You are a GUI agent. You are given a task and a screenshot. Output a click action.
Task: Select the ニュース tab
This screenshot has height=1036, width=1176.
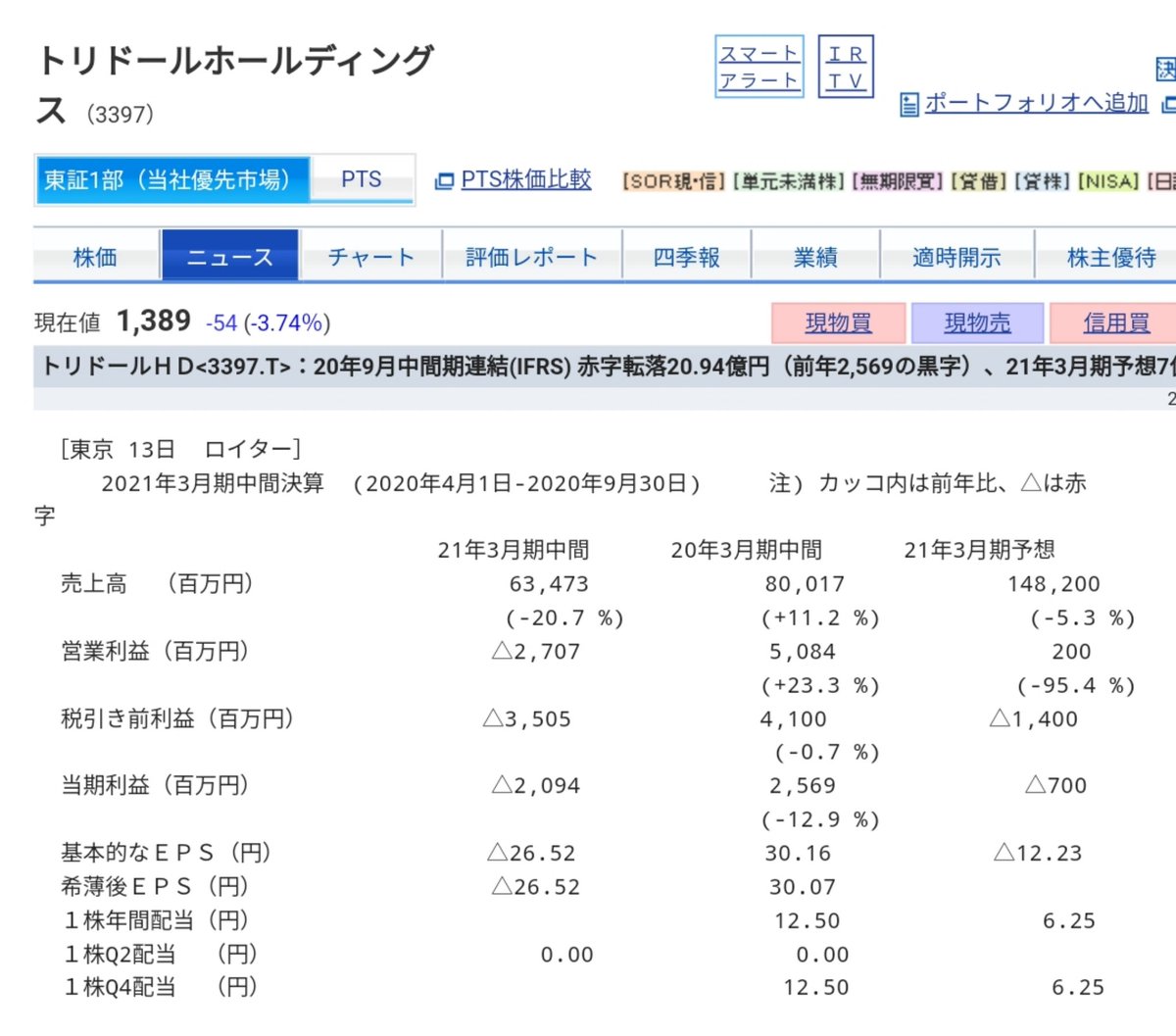pos(230,257)
